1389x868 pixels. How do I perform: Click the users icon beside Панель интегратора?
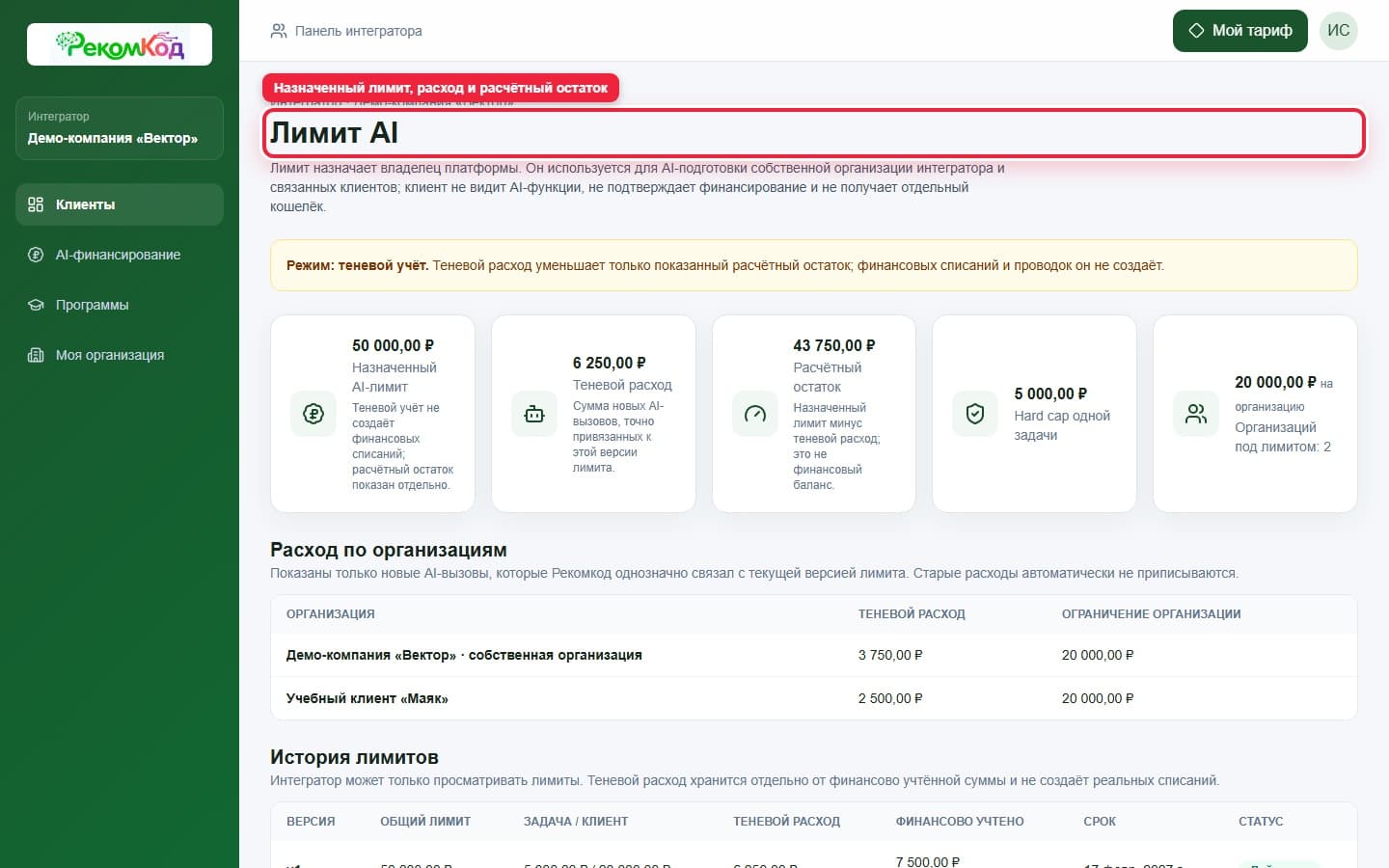279,31
